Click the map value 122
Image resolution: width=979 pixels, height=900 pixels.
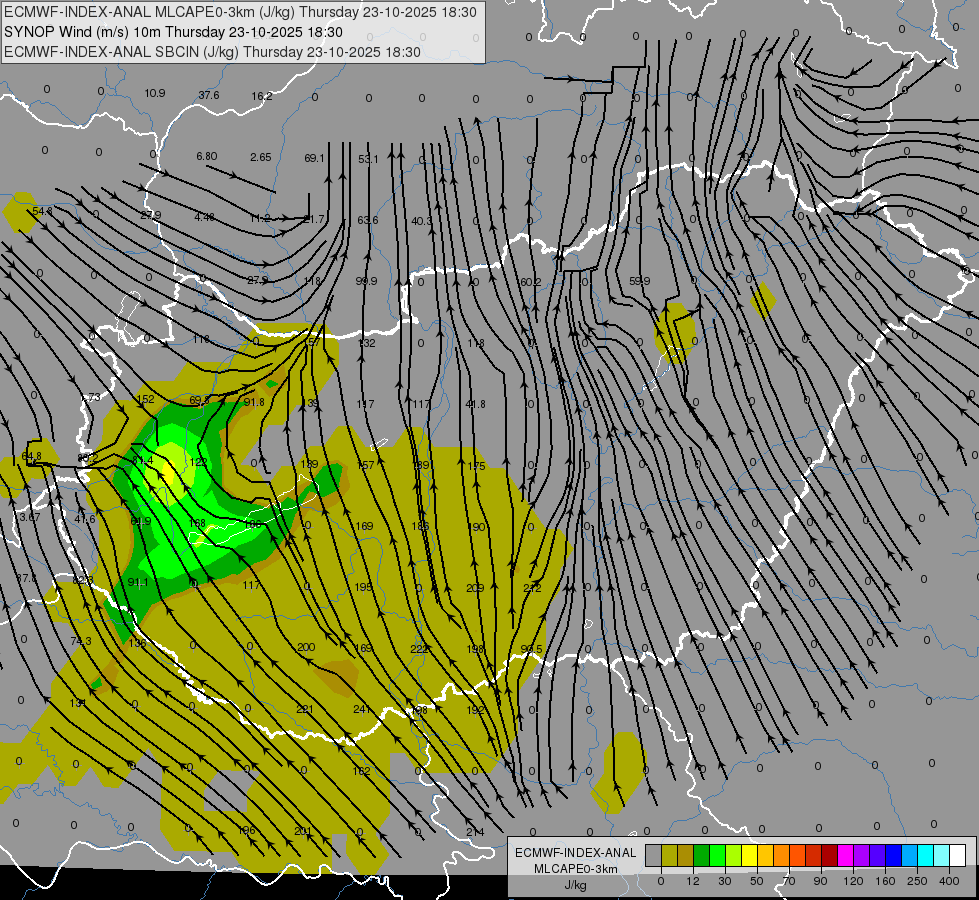199,462
